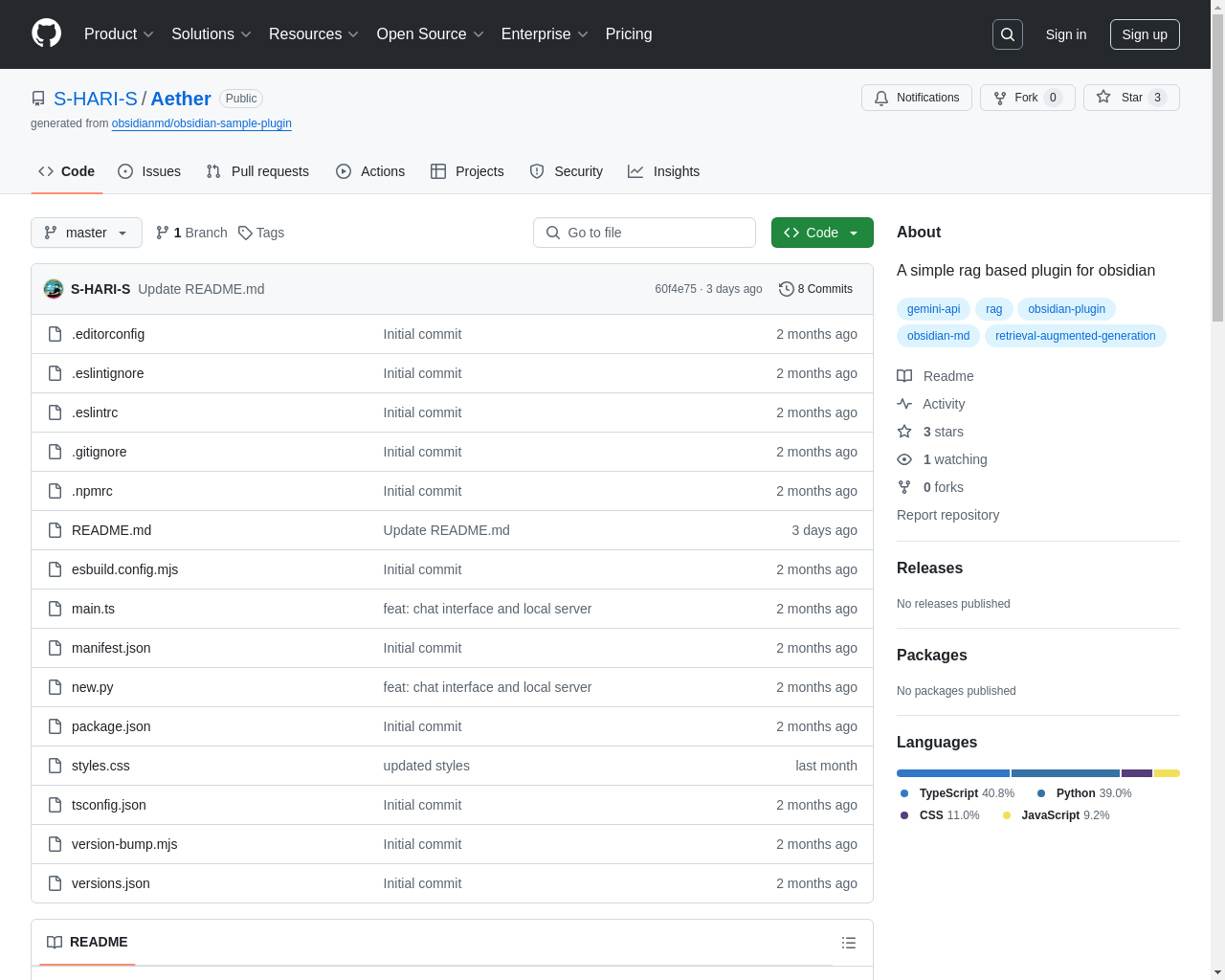Switch to the Insights tab

[664, 171]
